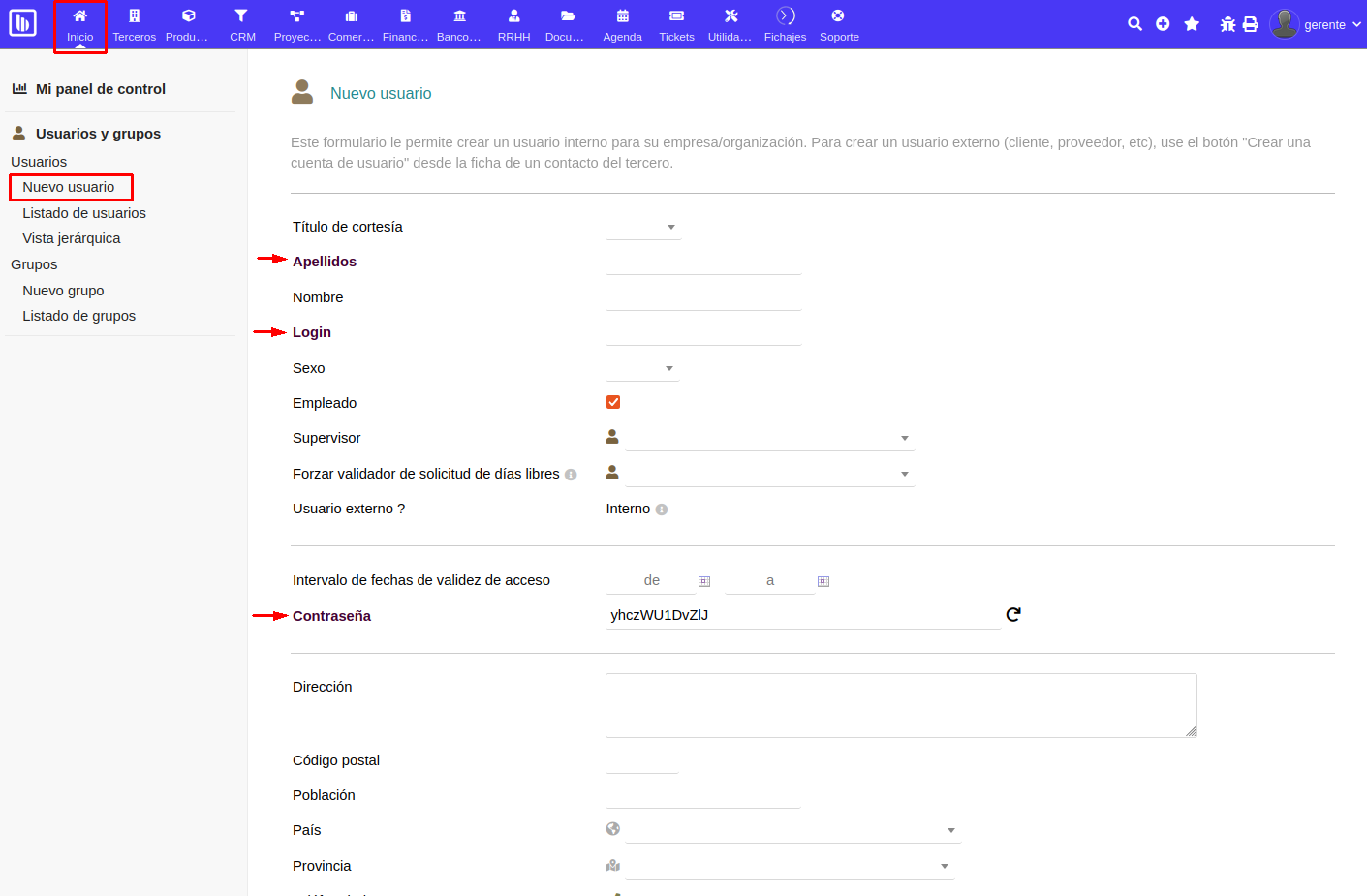Open the search magnifier in top bar
The width and height of the screenshot is (1367, 896).
click(x=1134, y=24)
